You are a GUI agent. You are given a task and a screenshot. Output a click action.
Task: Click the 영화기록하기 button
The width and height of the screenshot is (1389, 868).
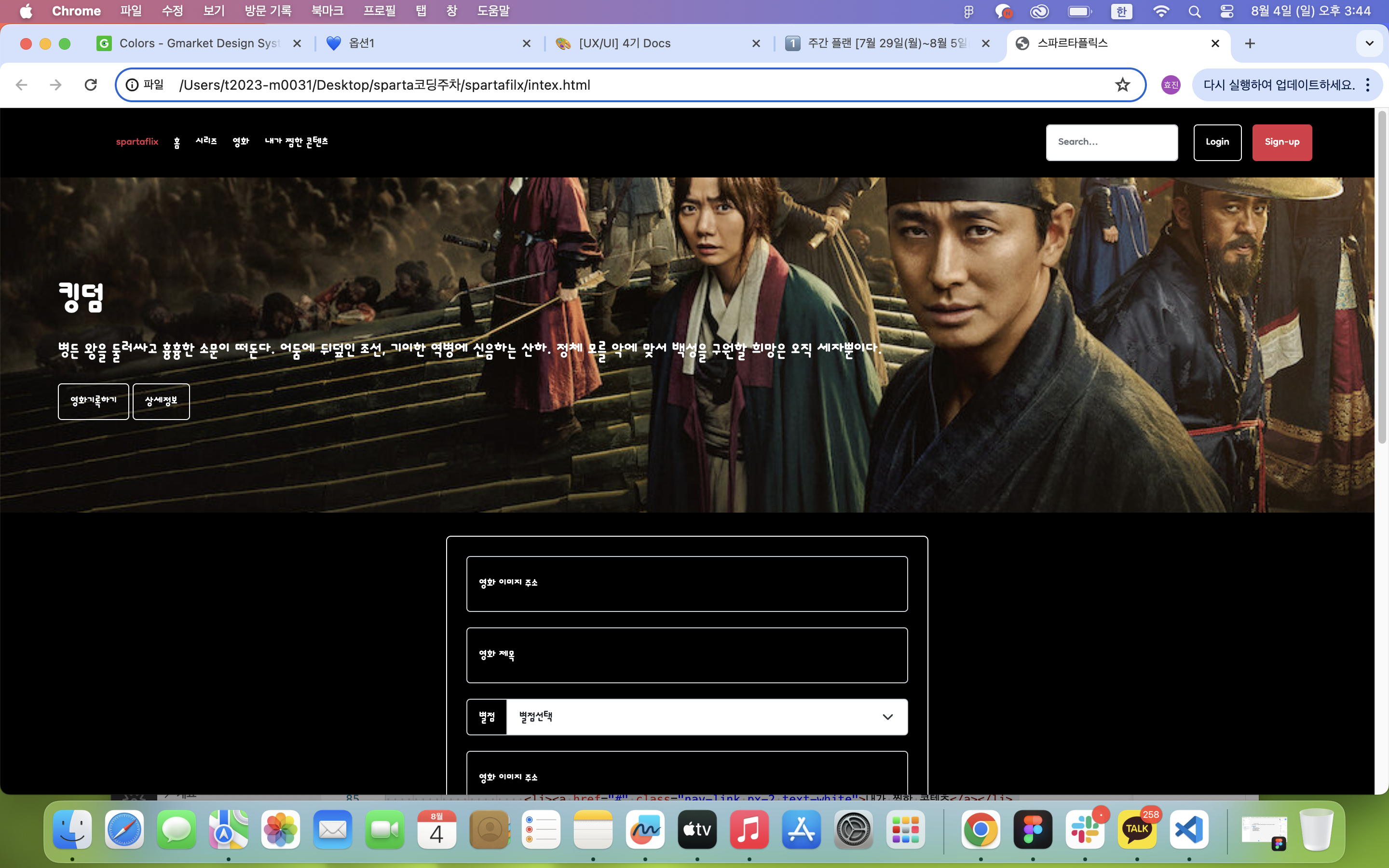click(x=94, y=401)
